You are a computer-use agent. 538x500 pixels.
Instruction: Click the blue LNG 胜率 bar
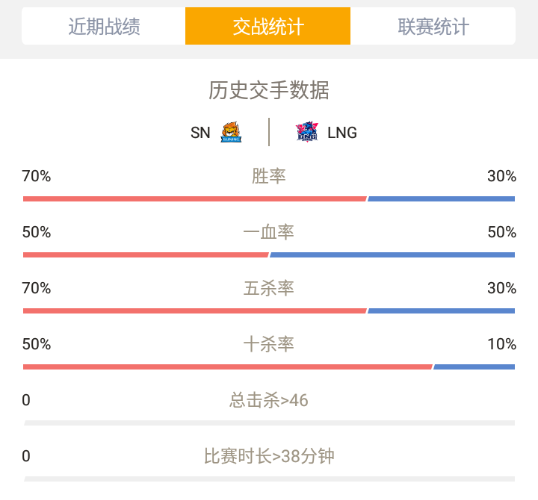tap(441, 199)
